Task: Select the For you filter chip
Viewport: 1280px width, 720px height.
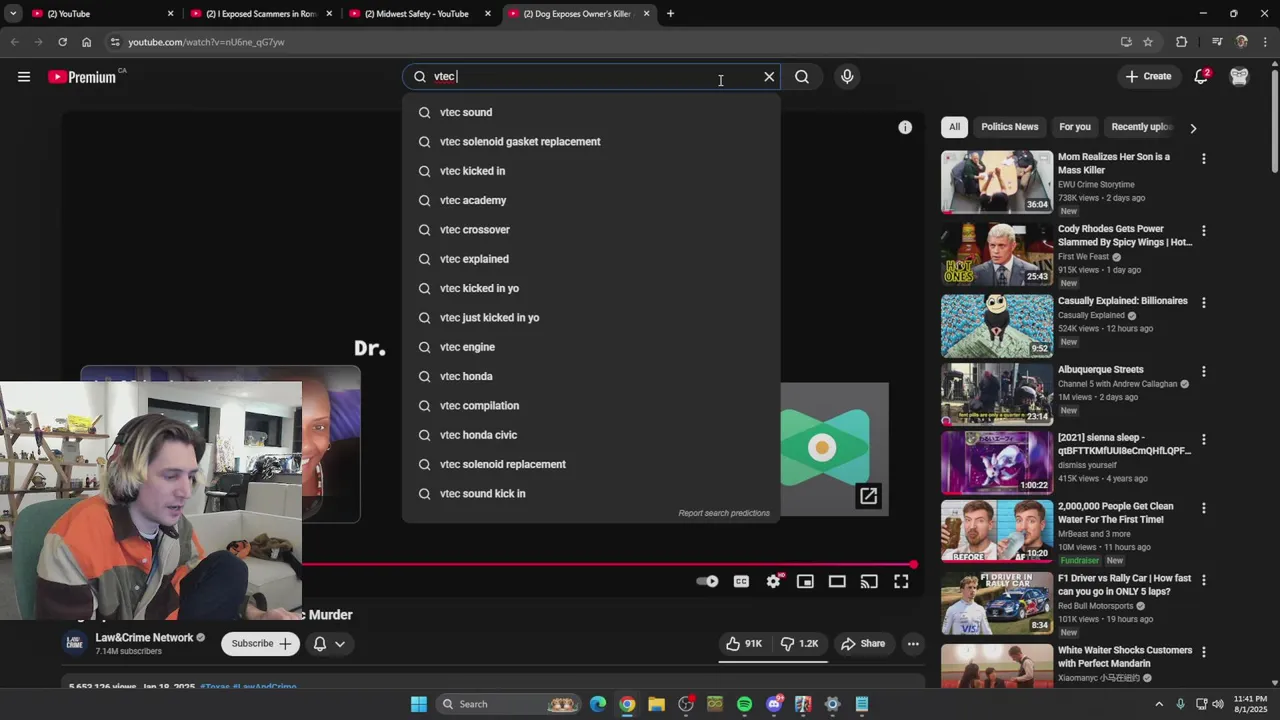Action: 1075,127
